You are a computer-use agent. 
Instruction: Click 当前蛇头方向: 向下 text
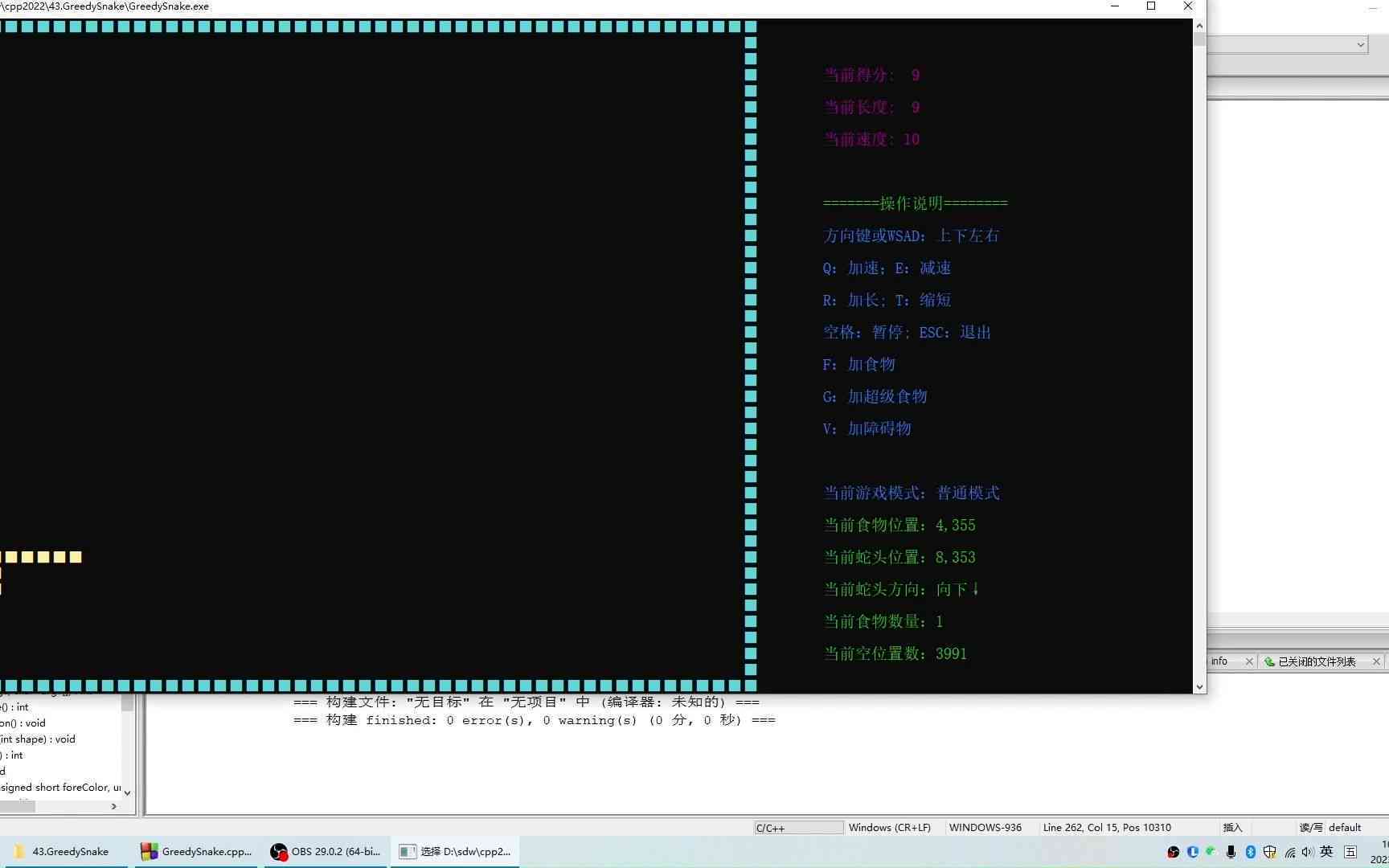[902, 590]
